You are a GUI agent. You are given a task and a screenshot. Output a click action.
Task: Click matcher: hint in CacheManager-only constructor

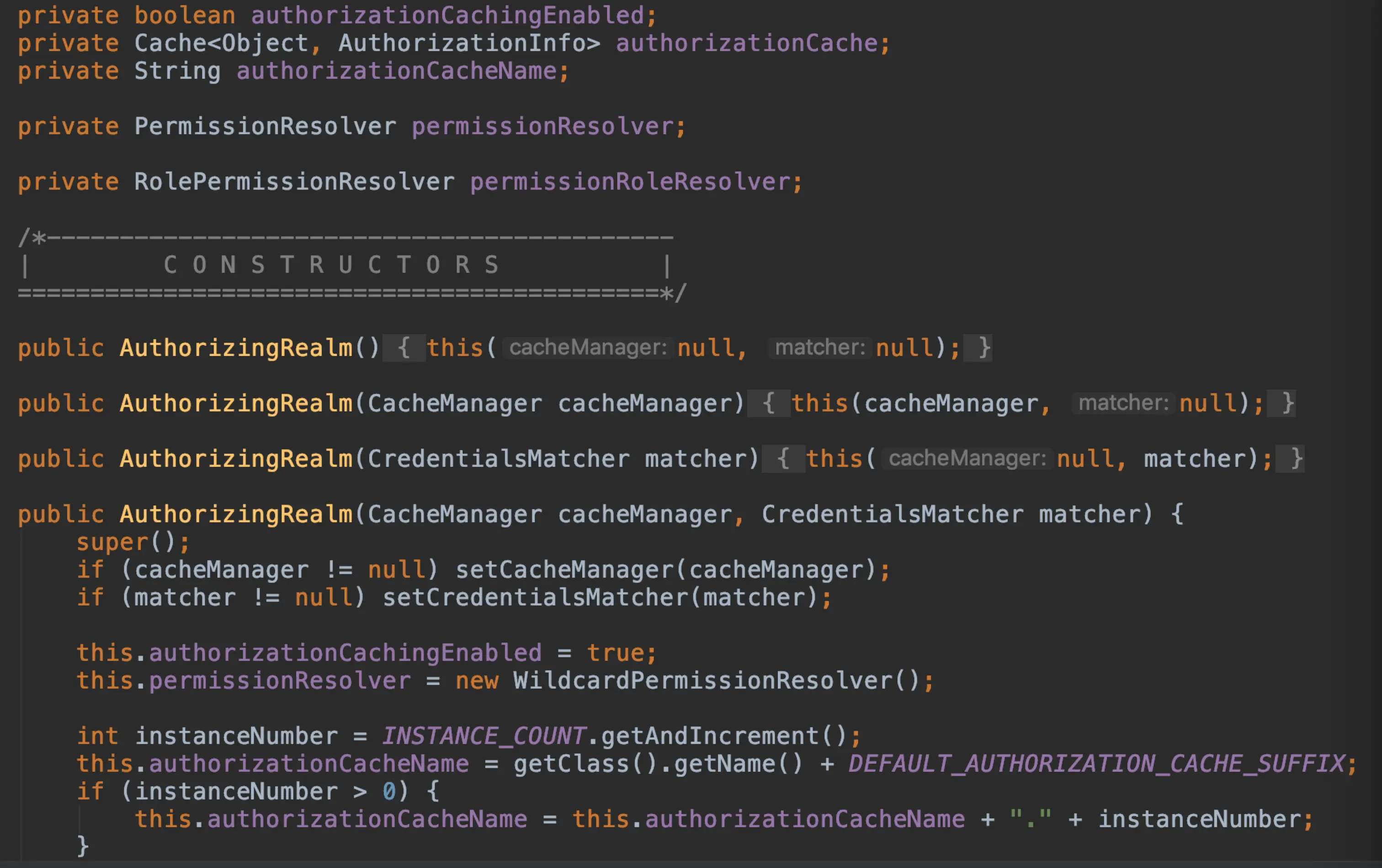(1123, 403)
